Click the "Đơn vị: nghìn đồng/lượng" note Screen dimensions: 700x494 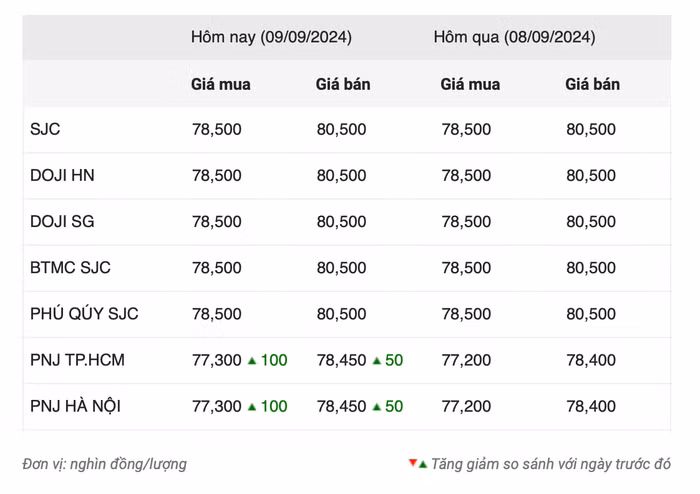pyautogui.click(x=104, y=464)
